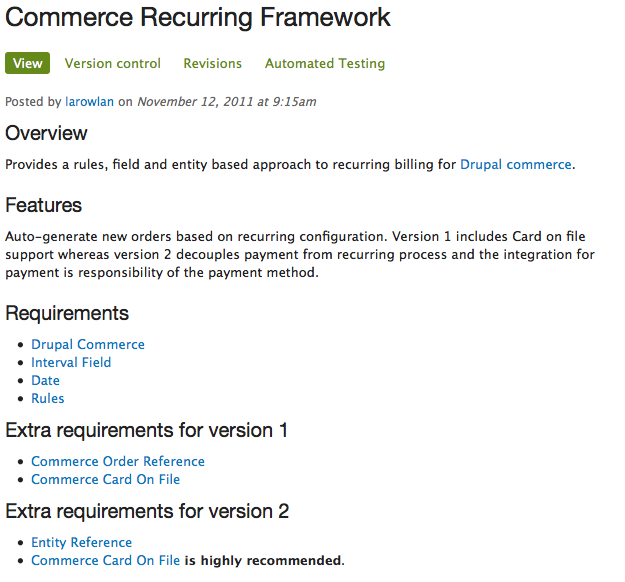Follow the Entity Reference link

pos(82,543)
